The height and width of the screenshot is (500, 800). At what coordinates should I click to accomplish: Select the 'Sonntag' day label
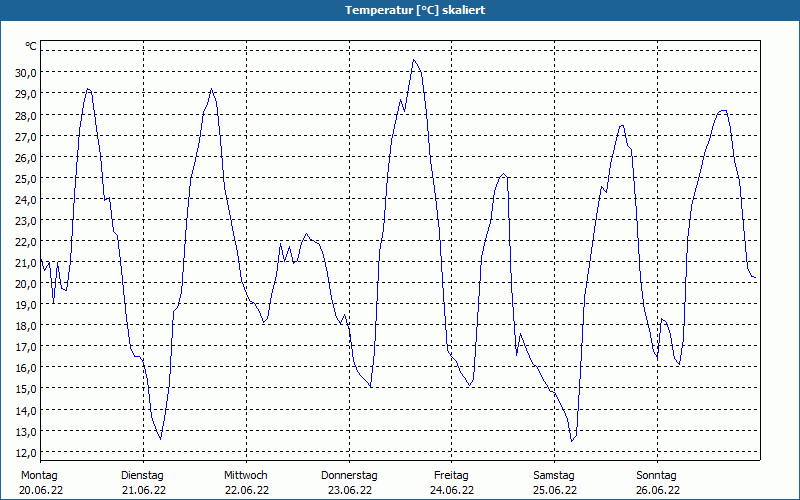click(656, 475)
